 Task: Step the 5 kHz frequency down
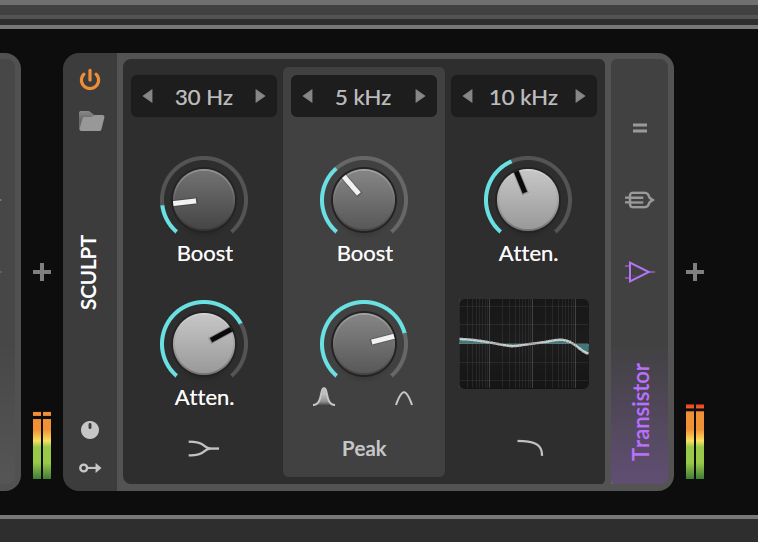[308, 97]
